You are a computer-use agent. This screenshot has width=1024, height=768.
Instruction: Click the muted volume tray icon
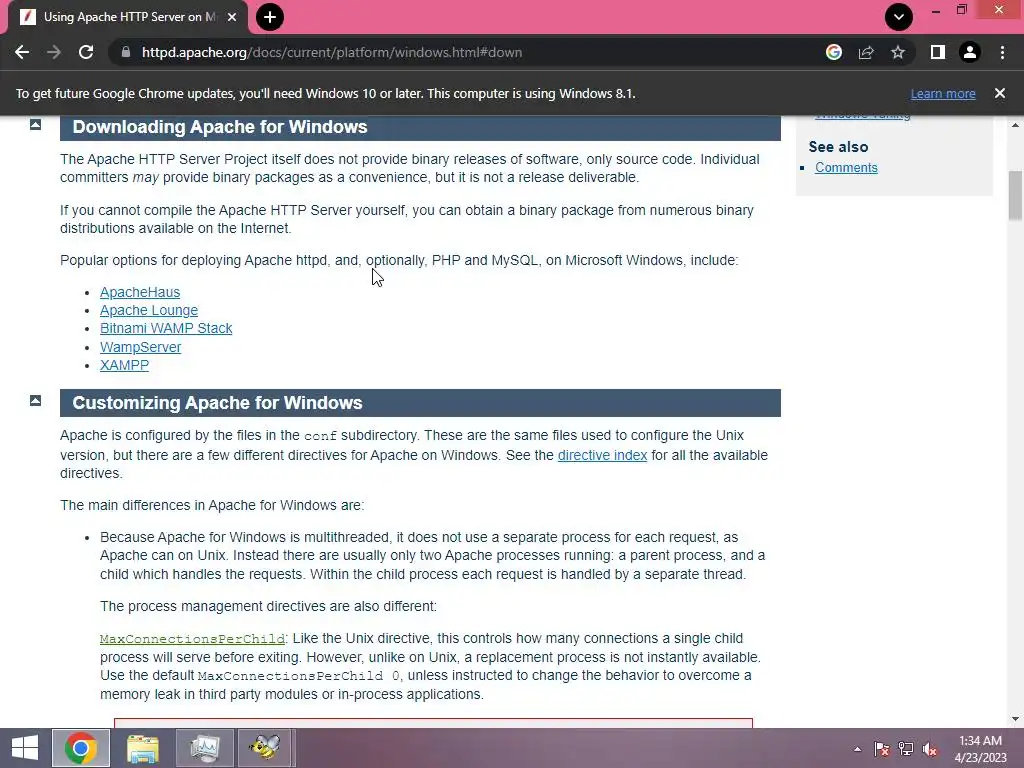point(930,749)
